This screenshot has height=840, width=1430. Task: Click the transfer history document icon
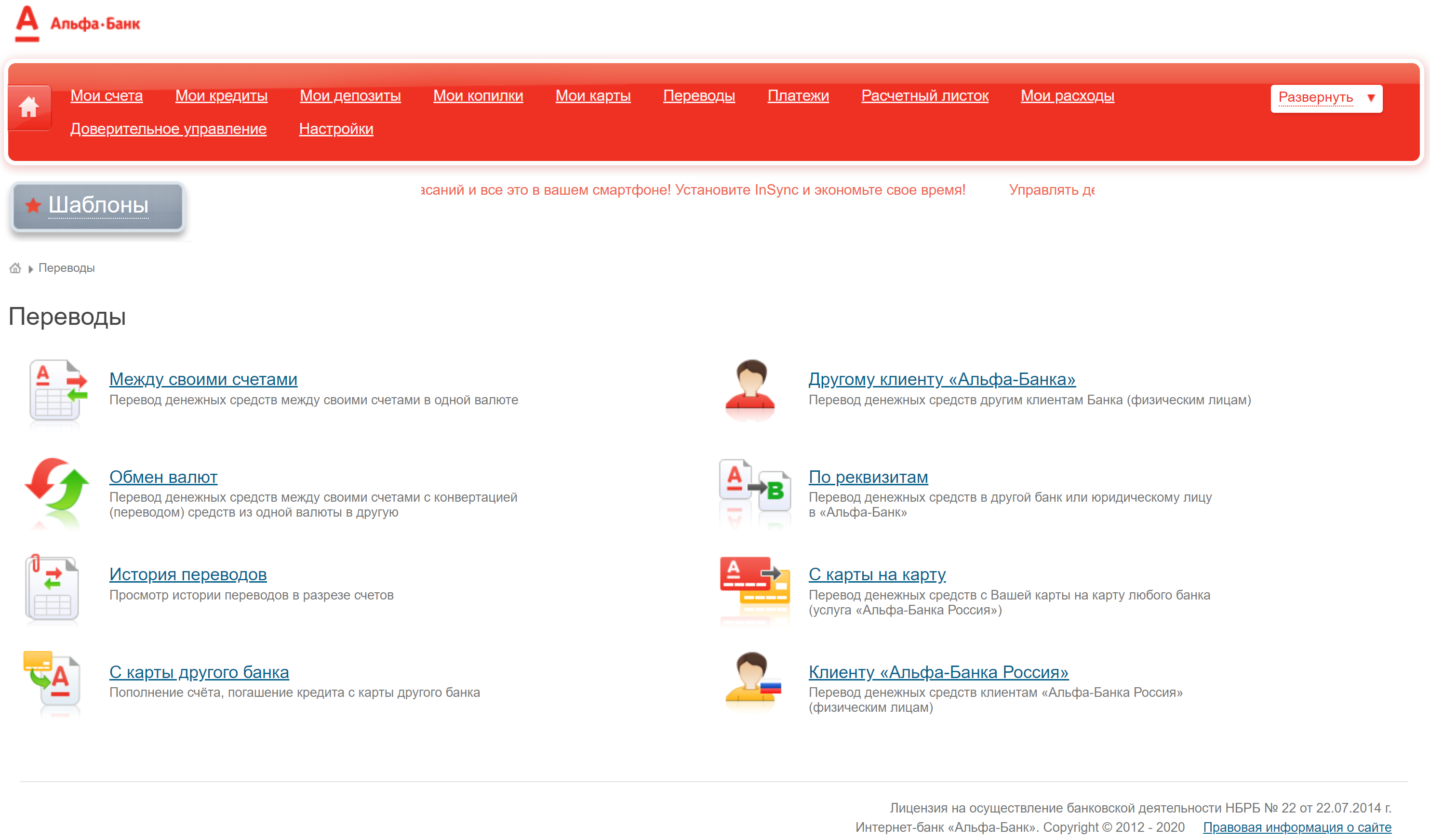tap(52, 588)
